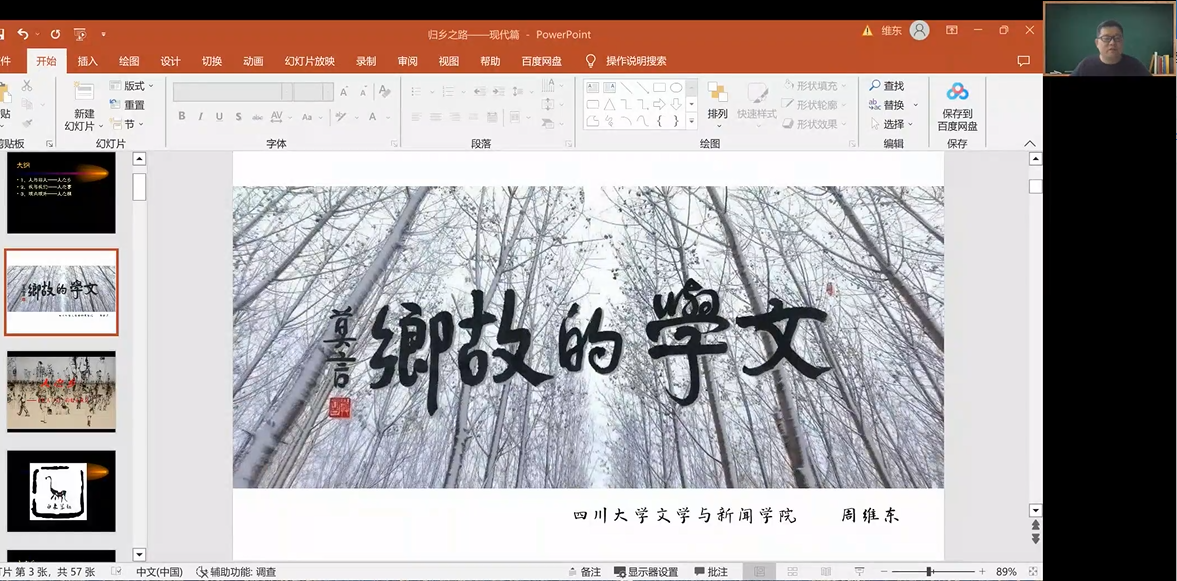The width and height of the screenshot is (1177, 581).
Task: Open the Insert (插入) tab
Action: (88, 61)
